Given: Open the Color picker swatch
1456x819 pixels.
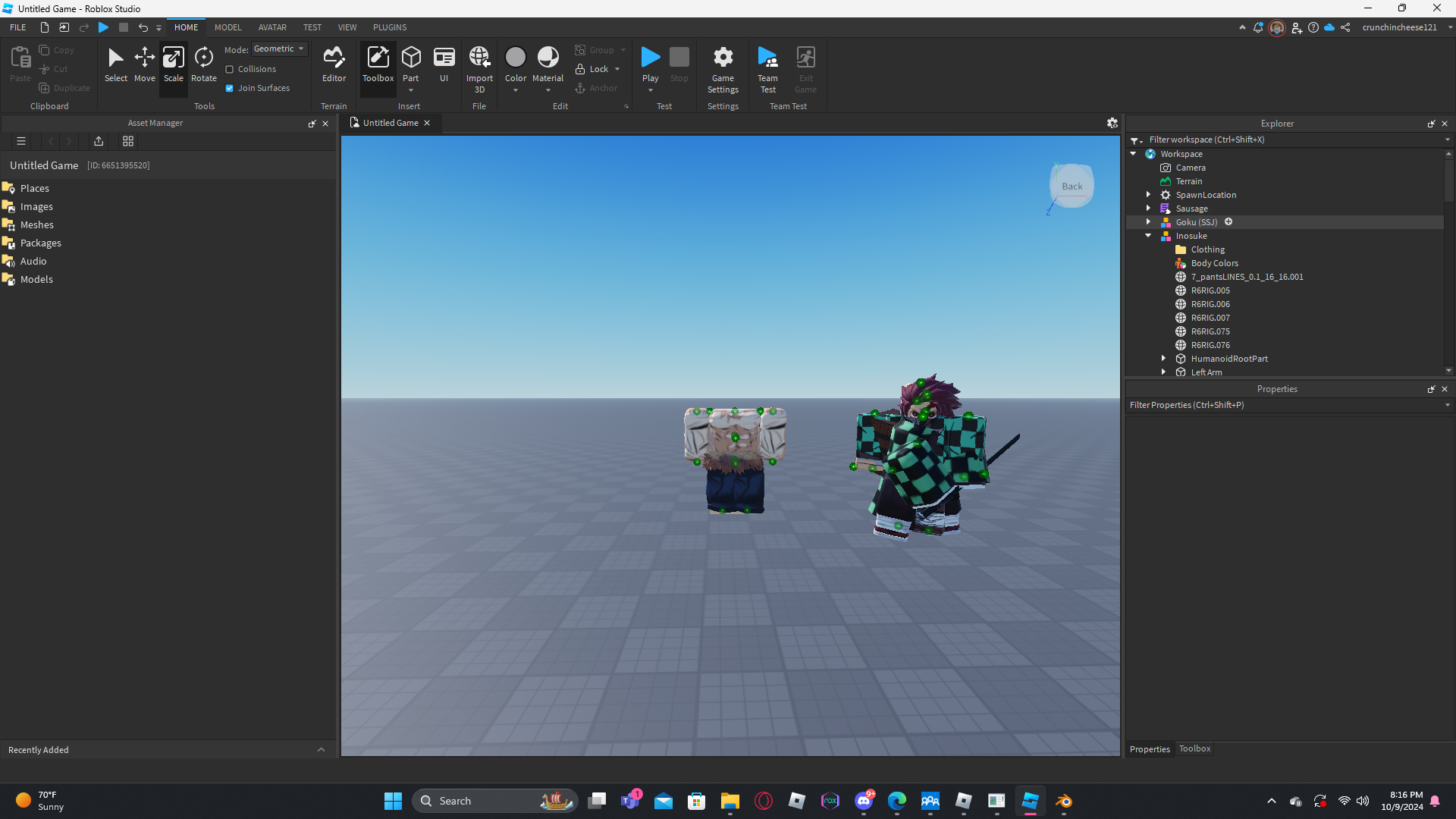Looking at the screenshot, I should 515,58.
